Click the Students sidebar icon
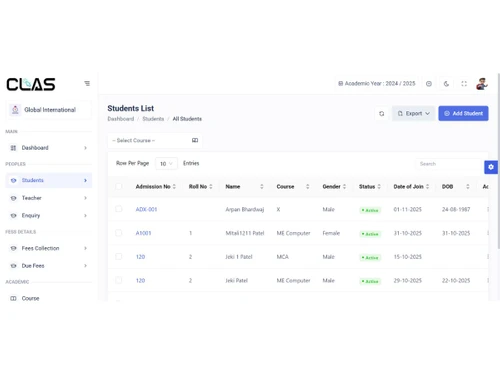Image resolution: width=500 pixels, height=375 pixels. coord(13,180)
